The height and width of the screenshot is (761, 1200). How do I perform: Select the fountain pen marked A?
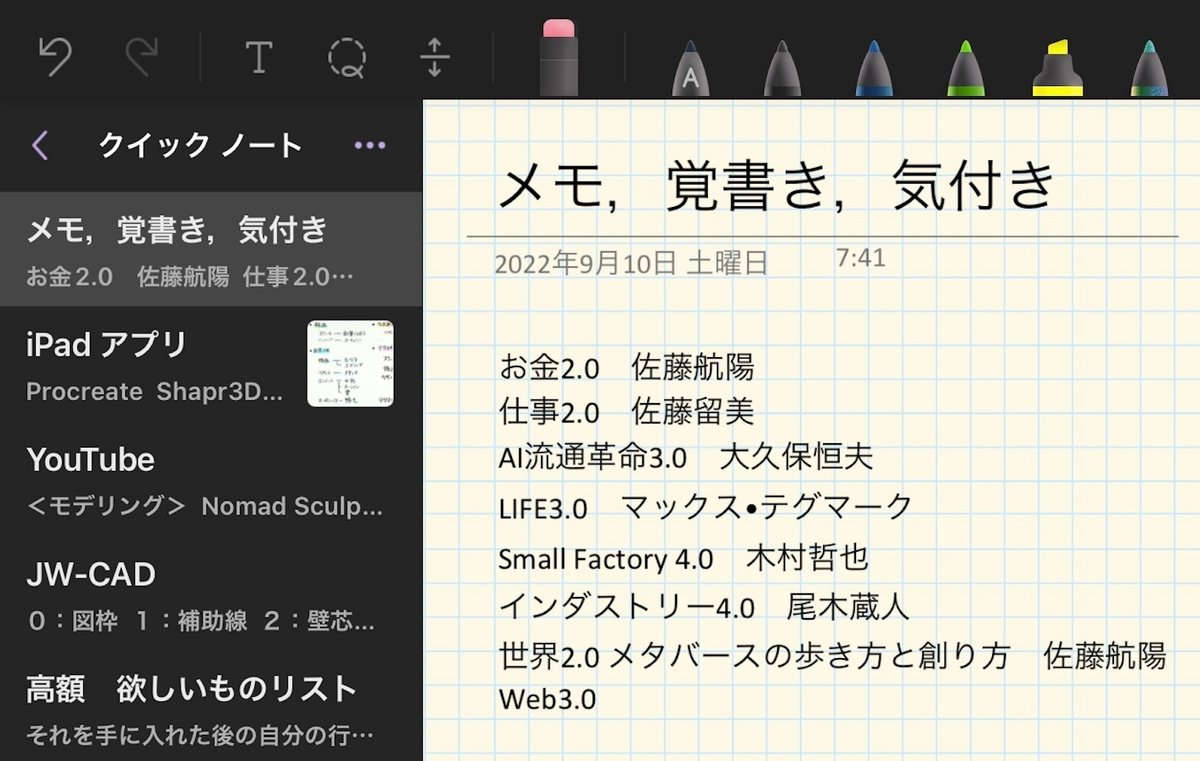[690, 60]
